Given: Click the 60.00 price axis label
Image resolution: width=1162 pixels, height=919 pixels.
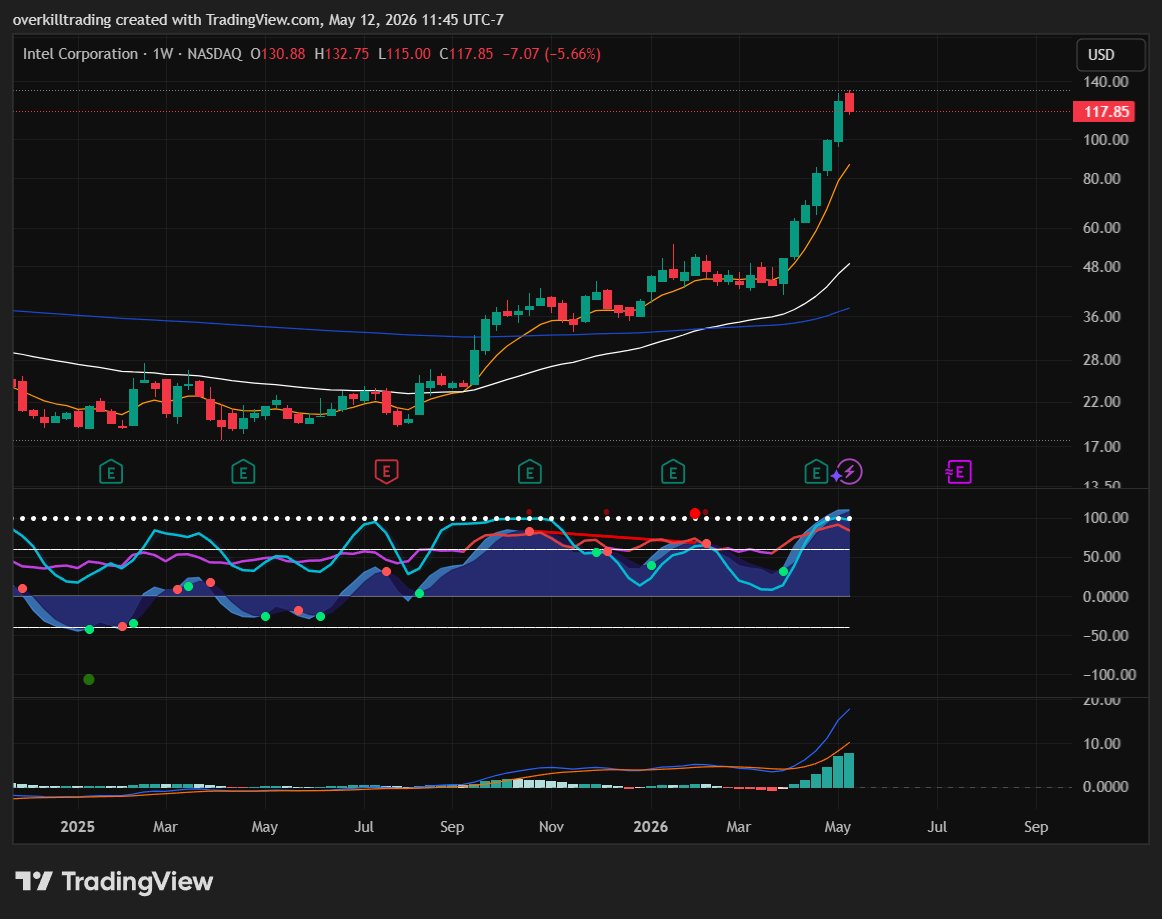Looking at the screenshot, I should tap(1101, 228).
